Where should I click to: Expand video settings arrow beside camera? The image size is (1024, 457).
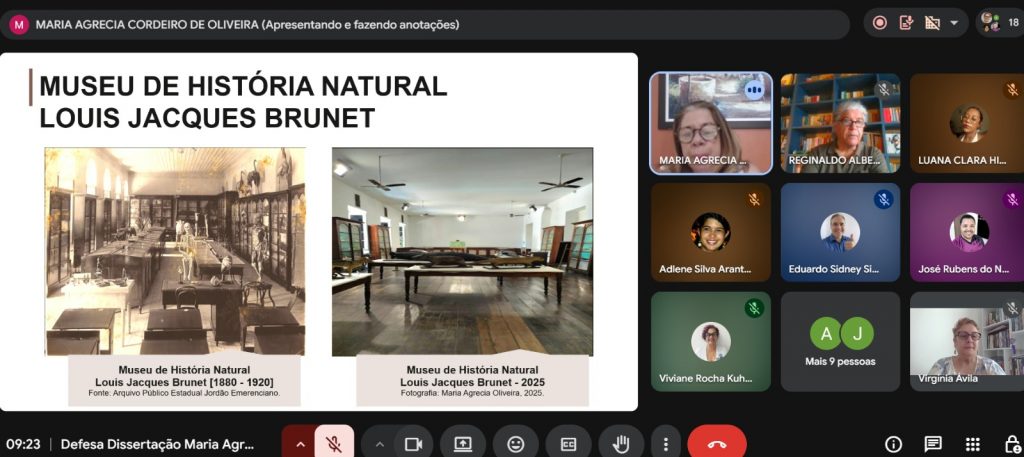[379, 445]
